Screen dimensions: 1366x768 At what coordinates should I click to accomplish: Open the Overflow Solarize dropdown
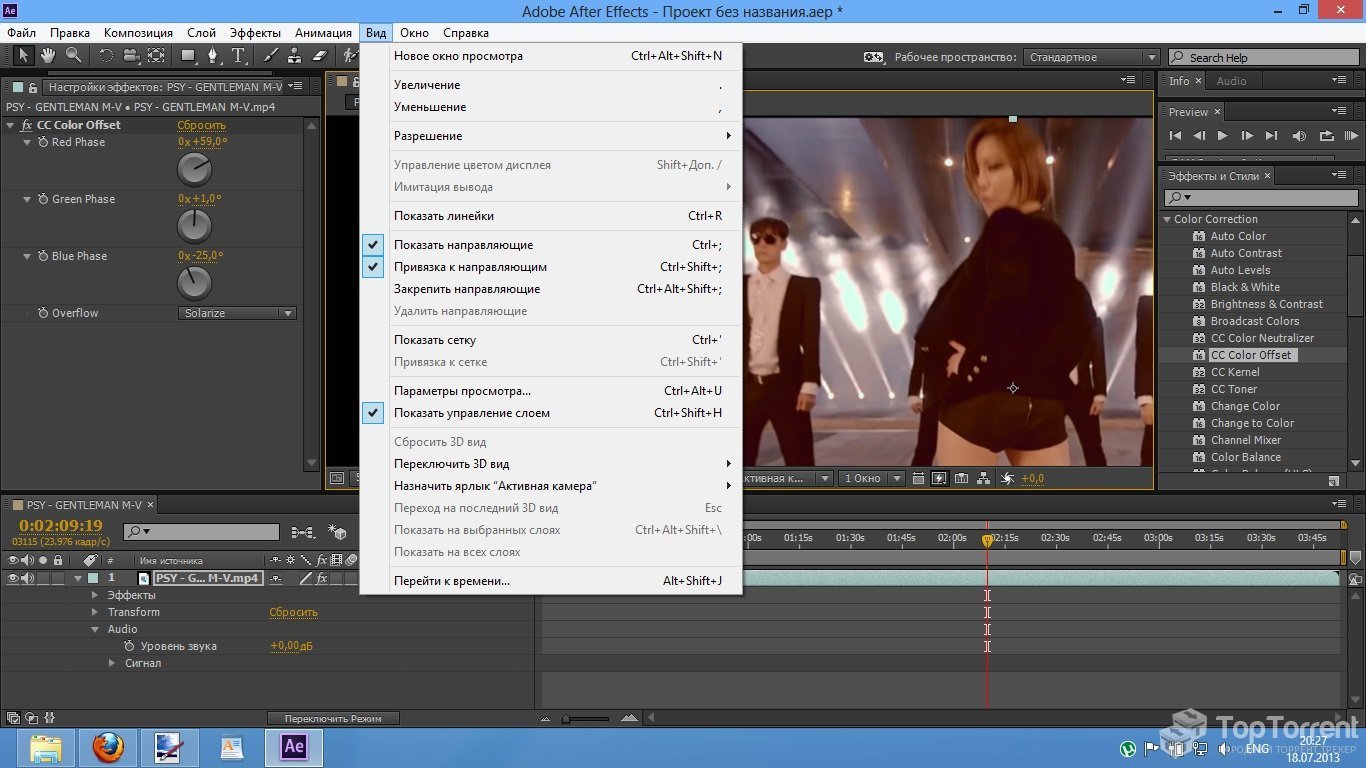click(x=238, y=313)
